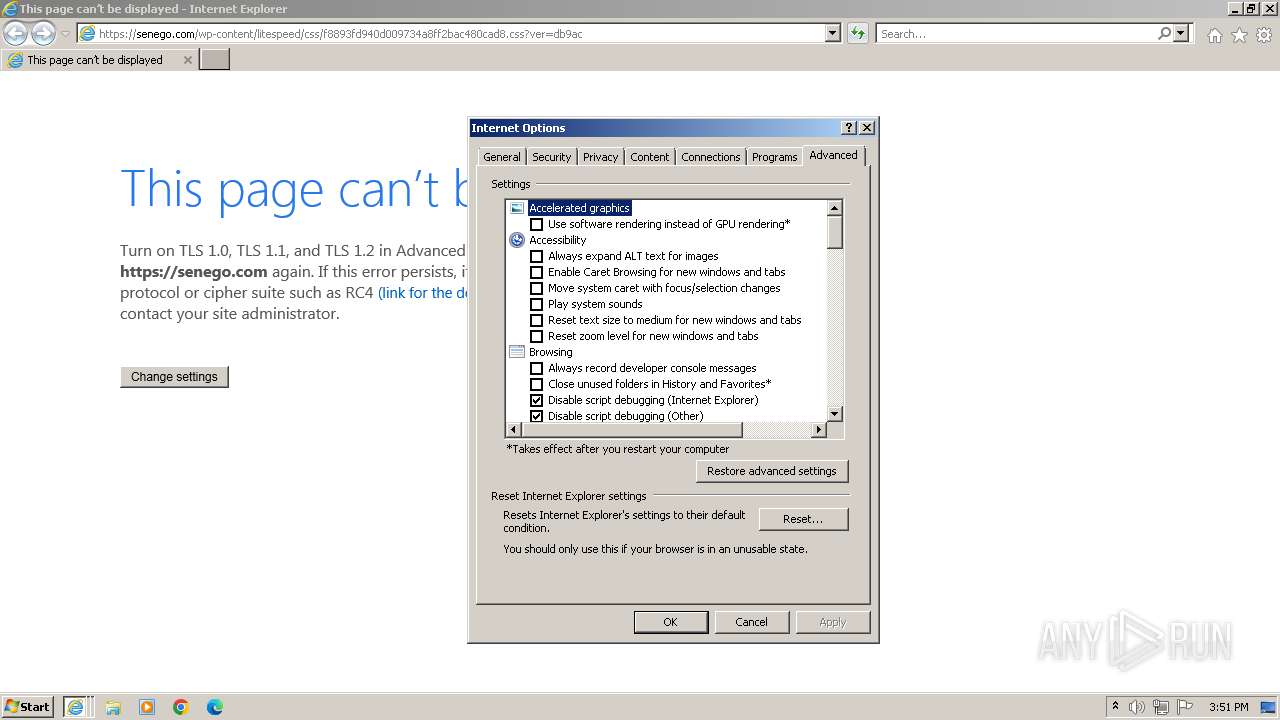Open the Home icon in IE toolbar
This screenshot has width=1280, height=720.
click(1214, 35)
